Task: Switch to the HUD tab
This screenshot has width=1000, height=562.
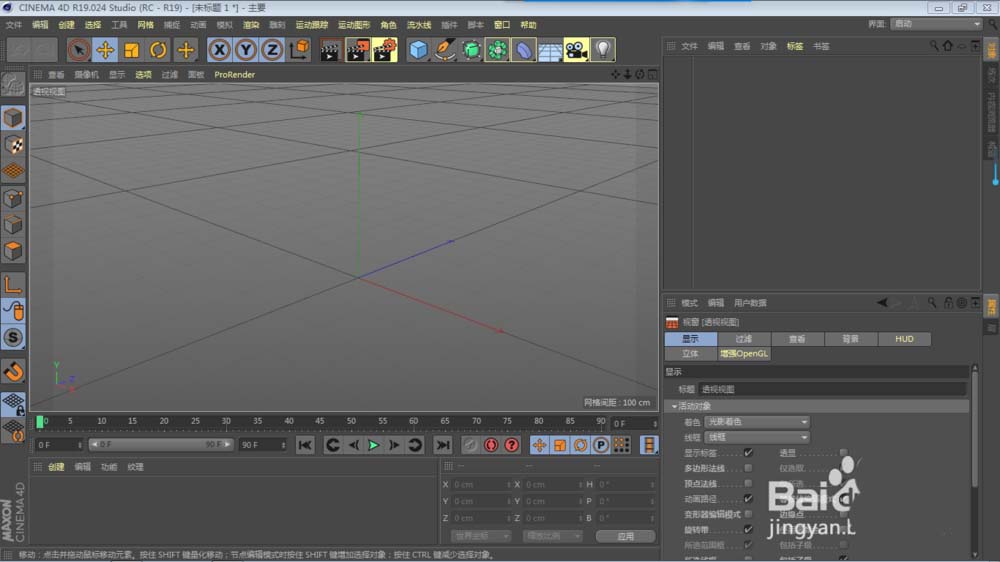Action: 904,339
